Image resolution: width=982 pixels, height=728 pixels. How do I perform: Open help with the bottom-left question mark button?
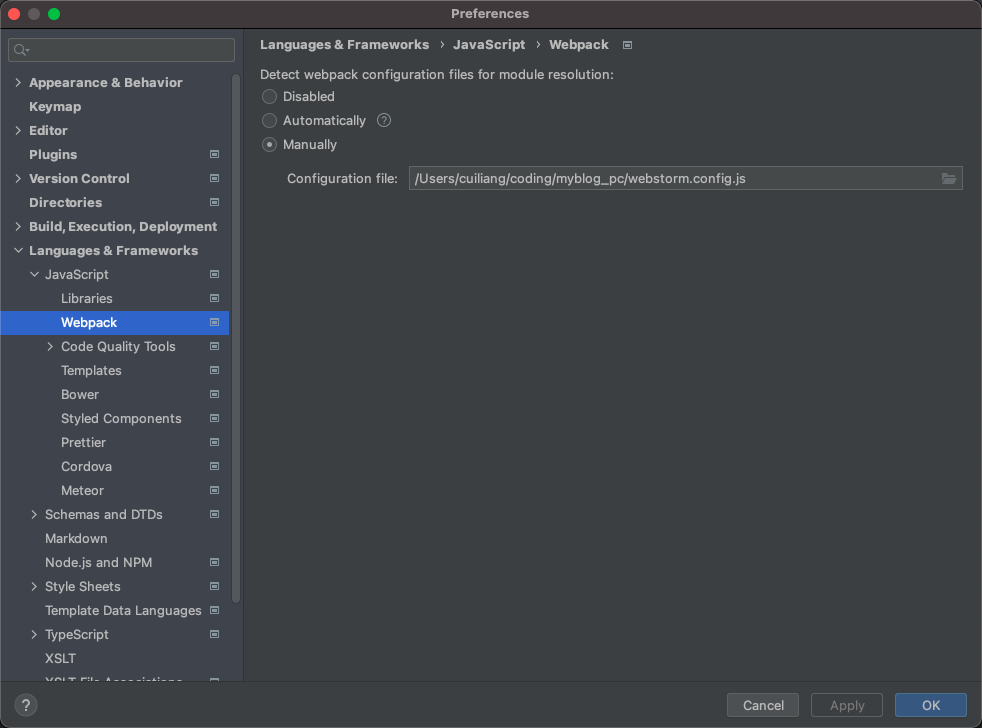coord(26,705)
